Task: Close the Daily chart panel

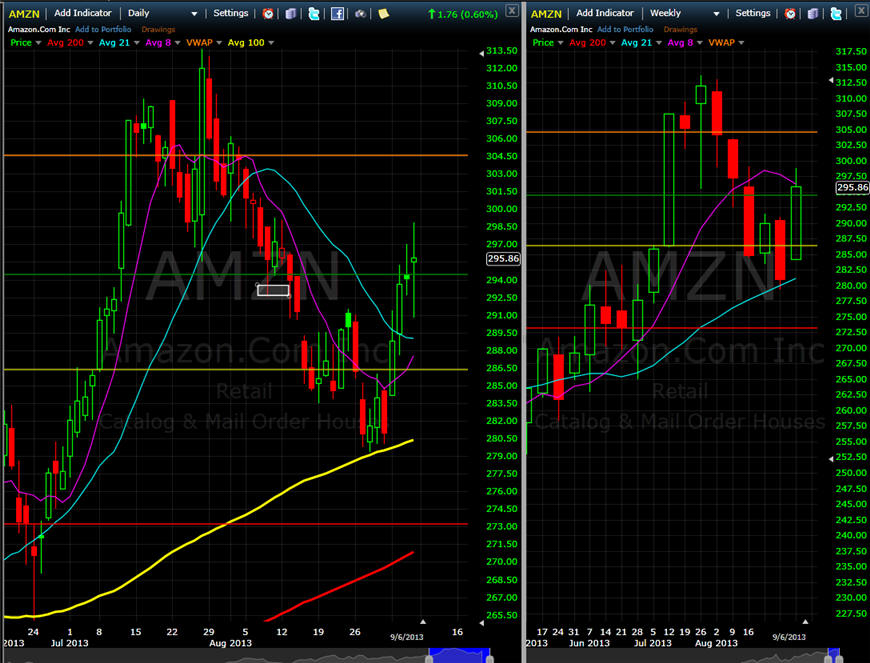Action: point(512,11)
